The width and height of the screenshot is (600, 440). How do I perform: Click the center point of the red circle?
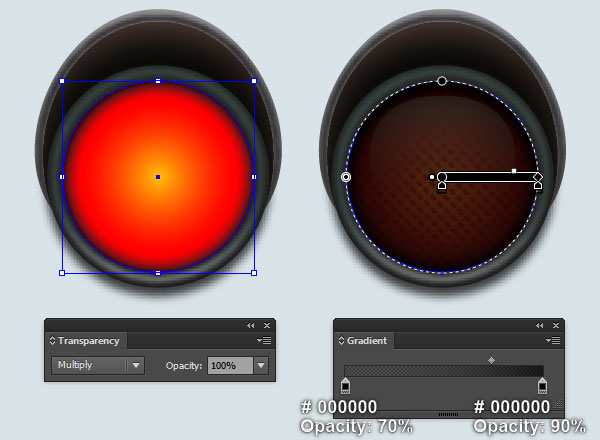click(158, 177)
